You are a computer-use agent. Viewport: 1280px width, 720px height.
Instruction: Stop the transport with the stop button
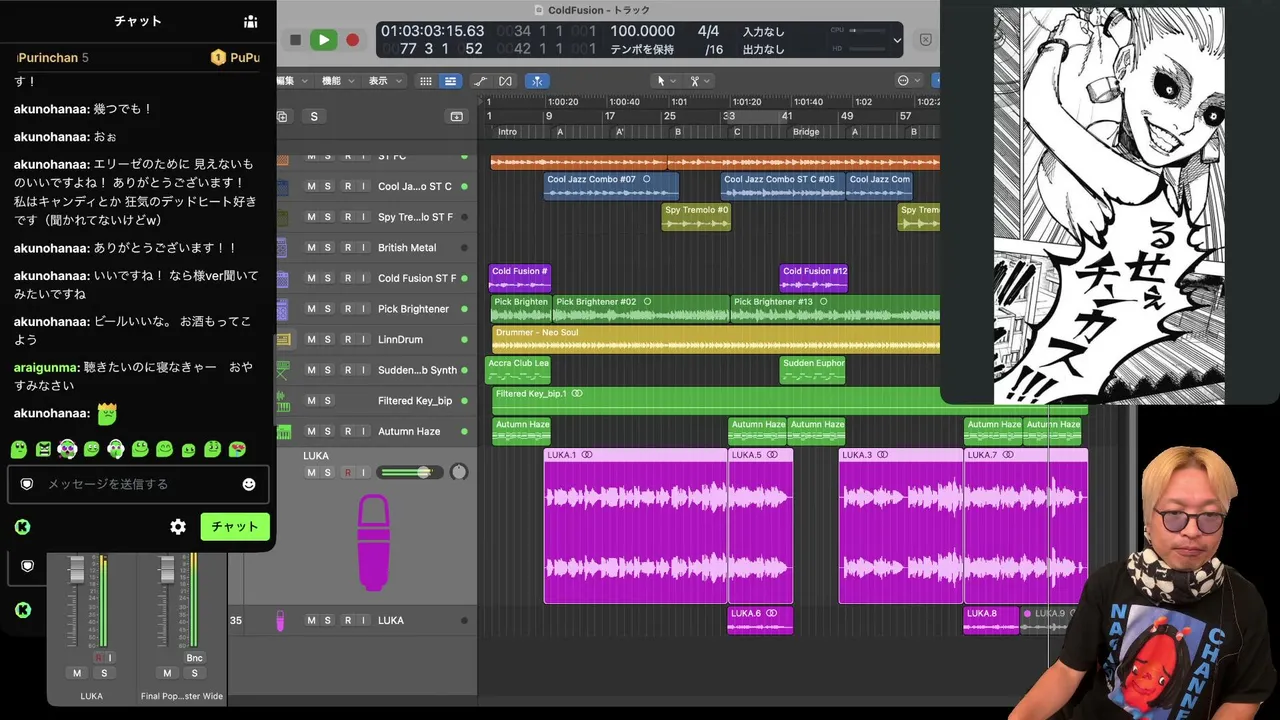coord(295,40)
